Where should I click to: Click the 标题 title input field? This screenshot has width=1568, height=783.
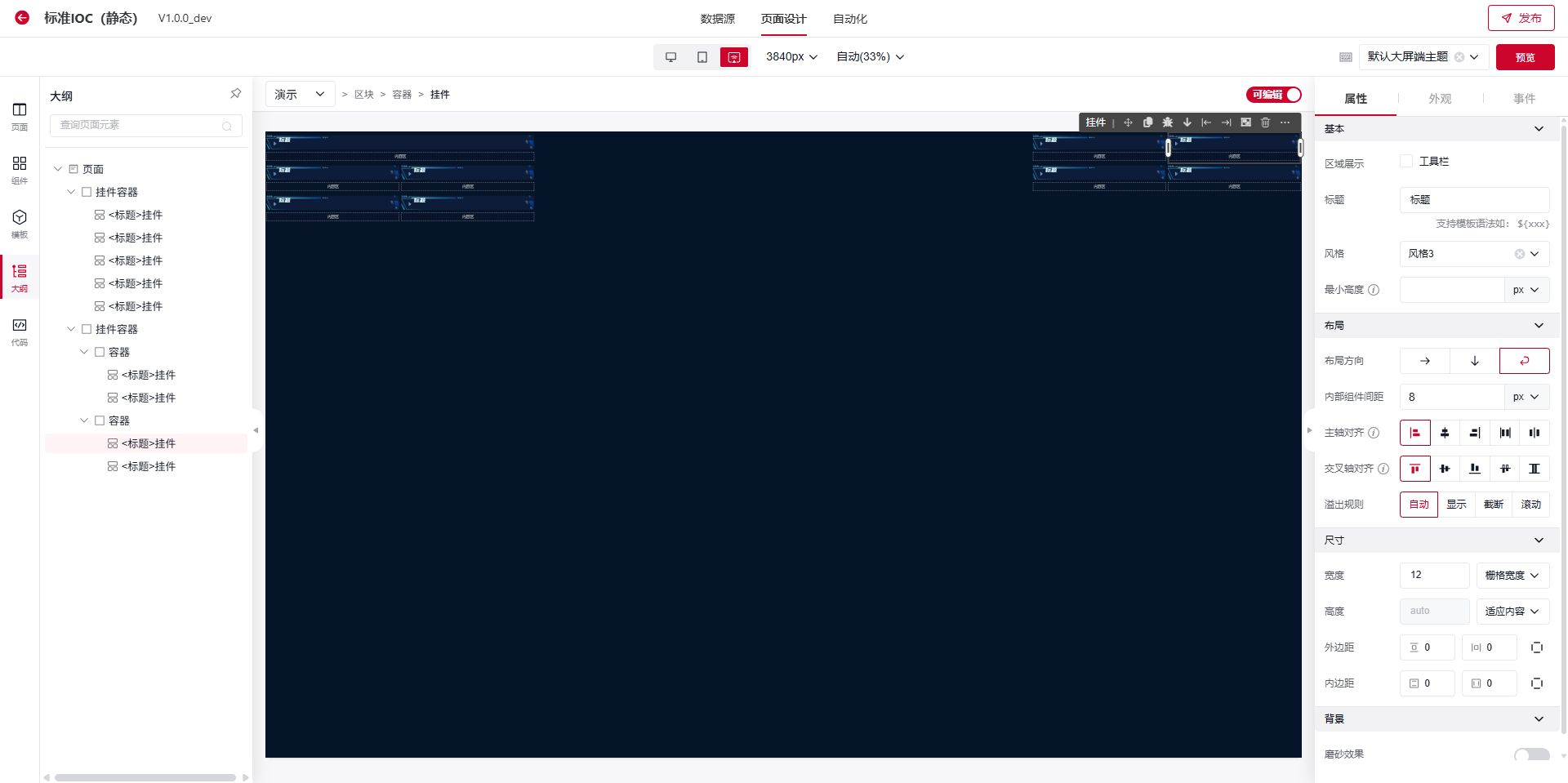[x=1473, y=200]
